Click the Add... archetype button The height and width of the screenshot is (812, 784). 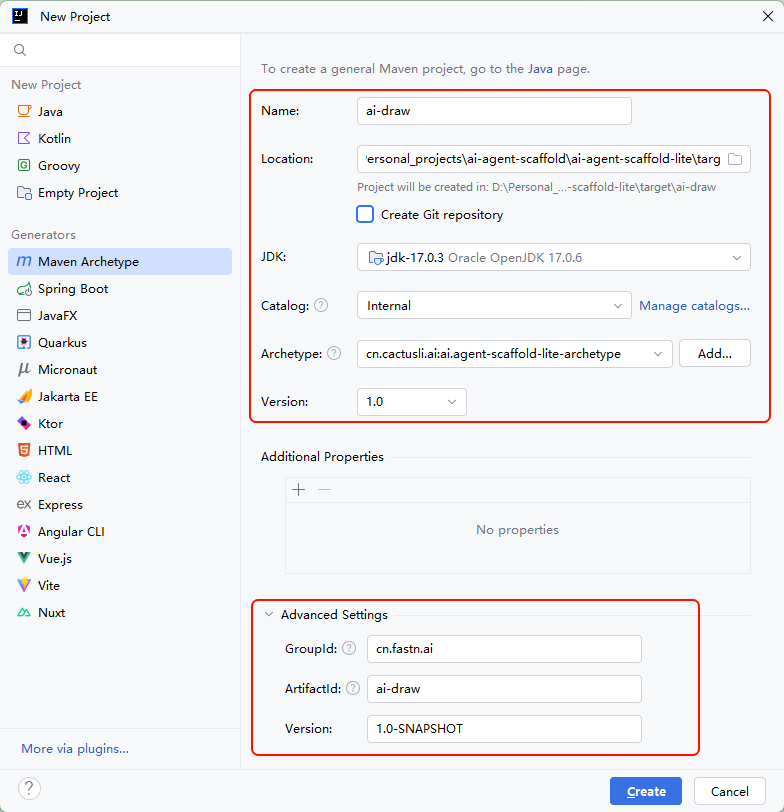click(x=715, y=354)
